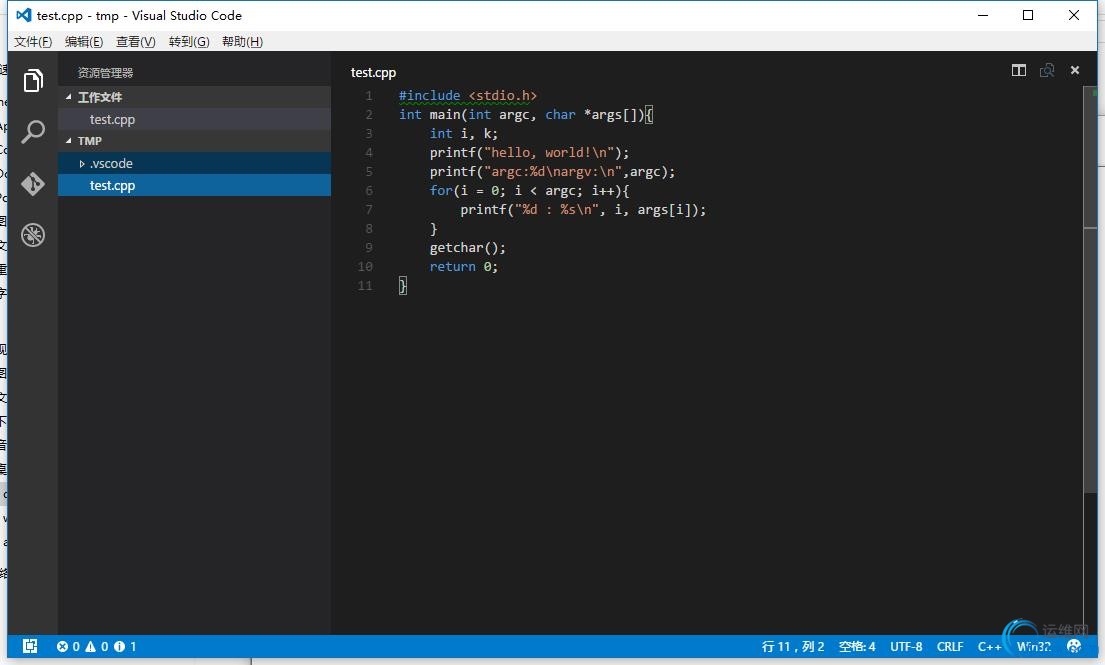Image resolution: width=1105 pixels, height=665 pixels.
Task: Minimize the Visual Studio Code window
Action: pos(983,15)
